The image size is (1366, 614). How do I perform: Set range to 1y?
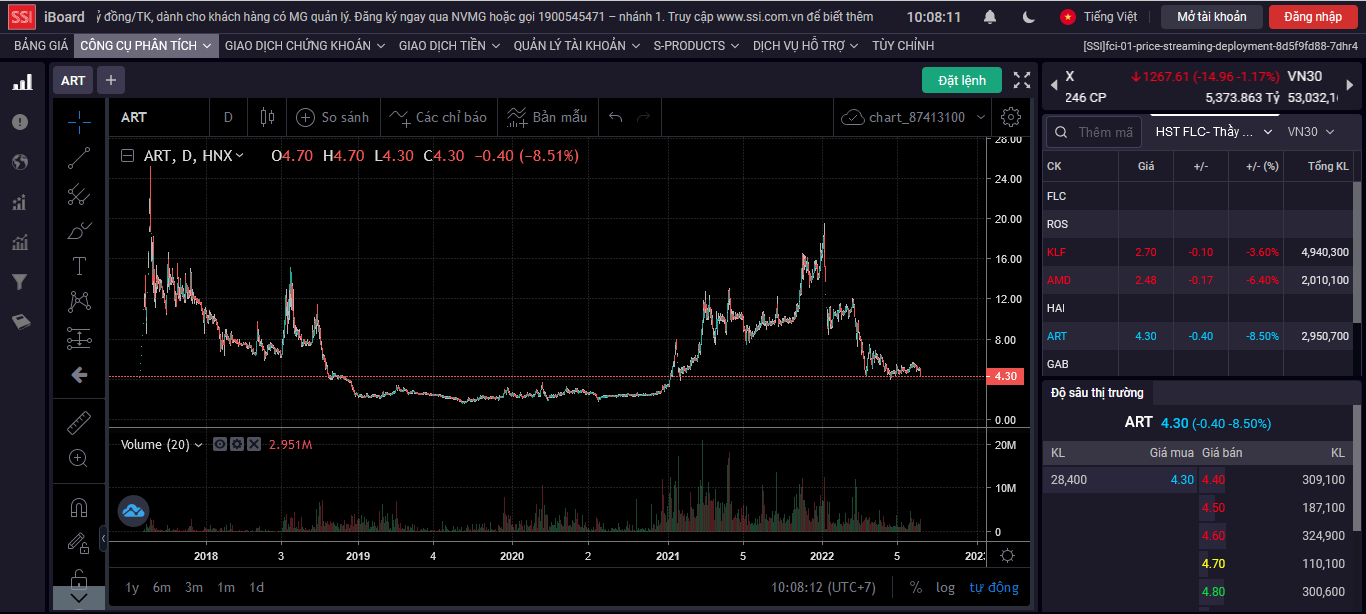[132, 587]
